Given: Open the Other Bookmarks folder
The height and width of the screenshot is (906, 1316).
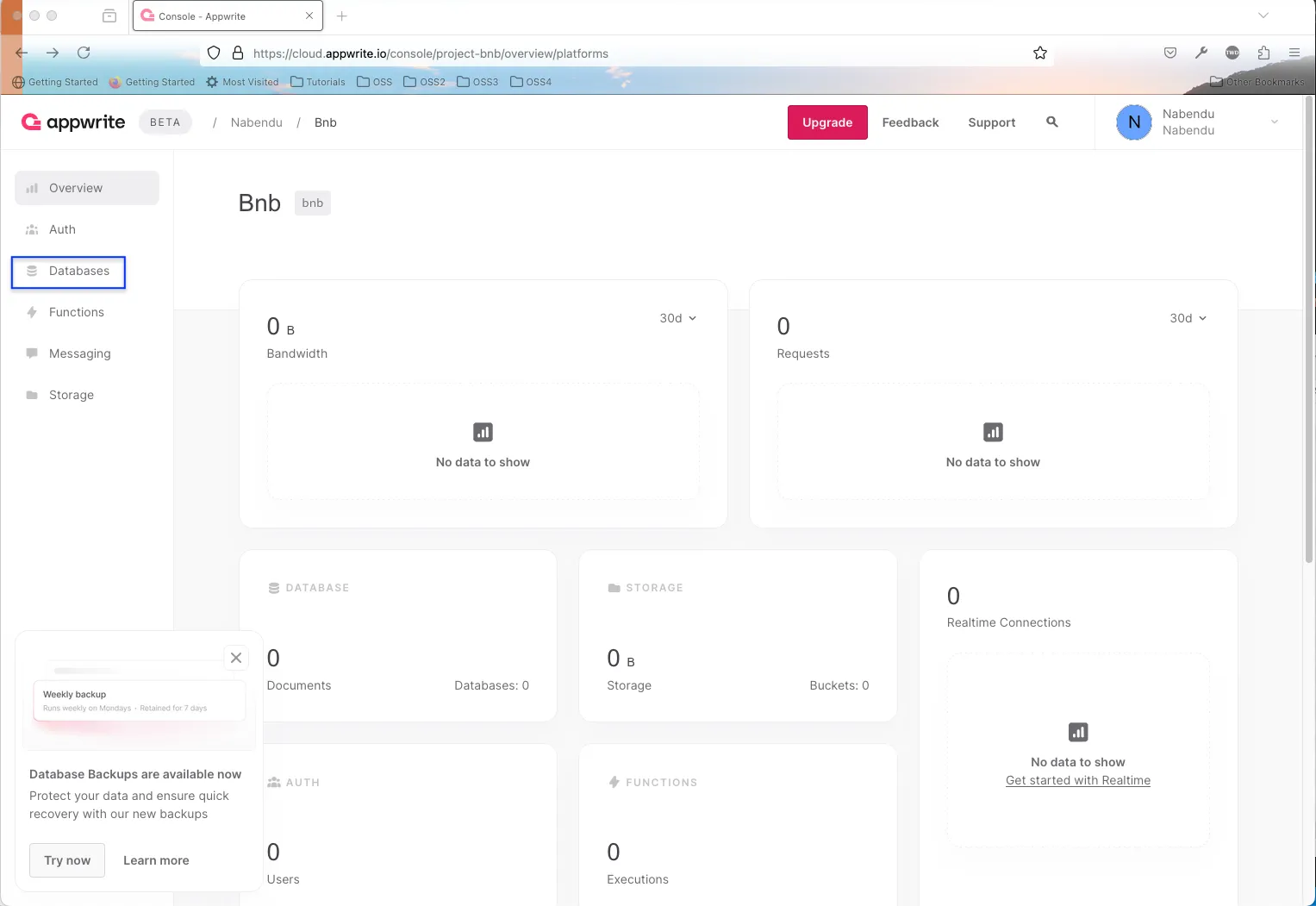Looking at the screenshot, I should pyautogui.click(x=1257, y=82).
